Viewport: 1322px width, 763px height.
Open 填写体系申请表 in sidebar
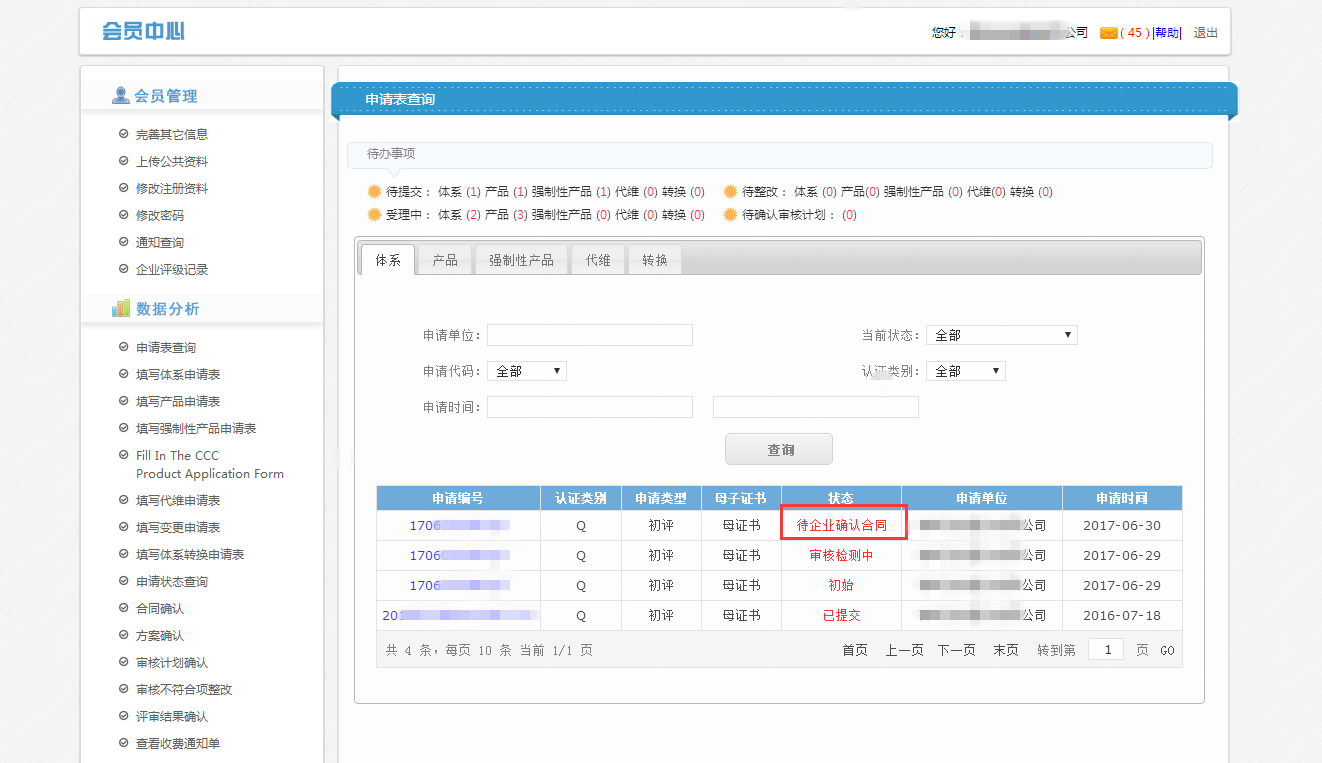point(178,374)
